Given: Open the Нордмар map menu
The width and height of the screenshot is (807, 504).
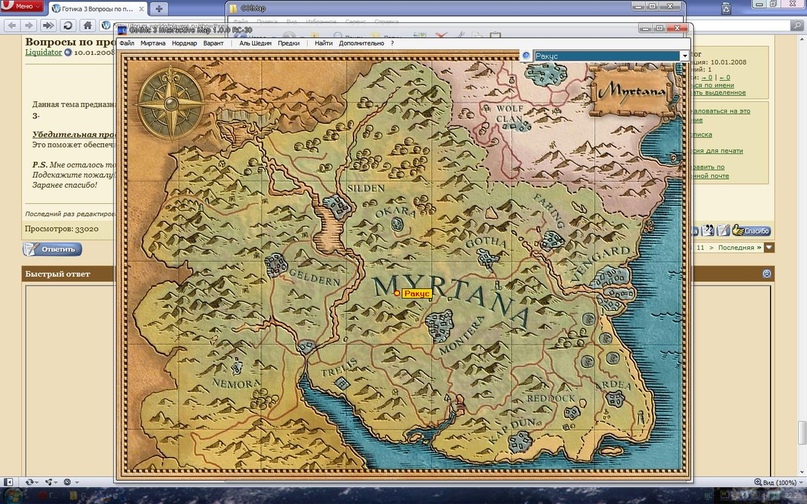Looking at the screenshot, I should 184,44.
